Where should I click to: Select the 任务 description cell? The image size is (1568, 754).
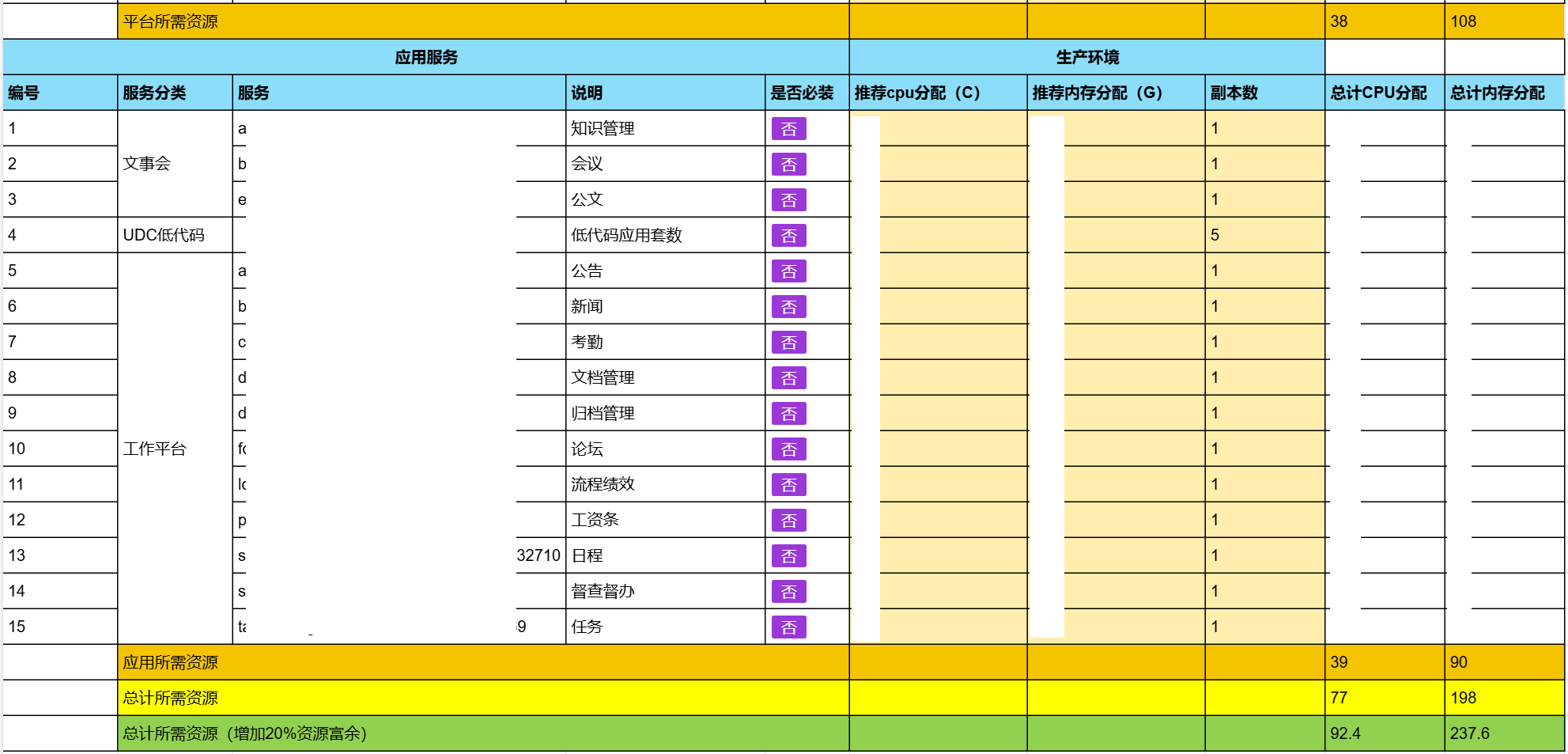point(666,627)
